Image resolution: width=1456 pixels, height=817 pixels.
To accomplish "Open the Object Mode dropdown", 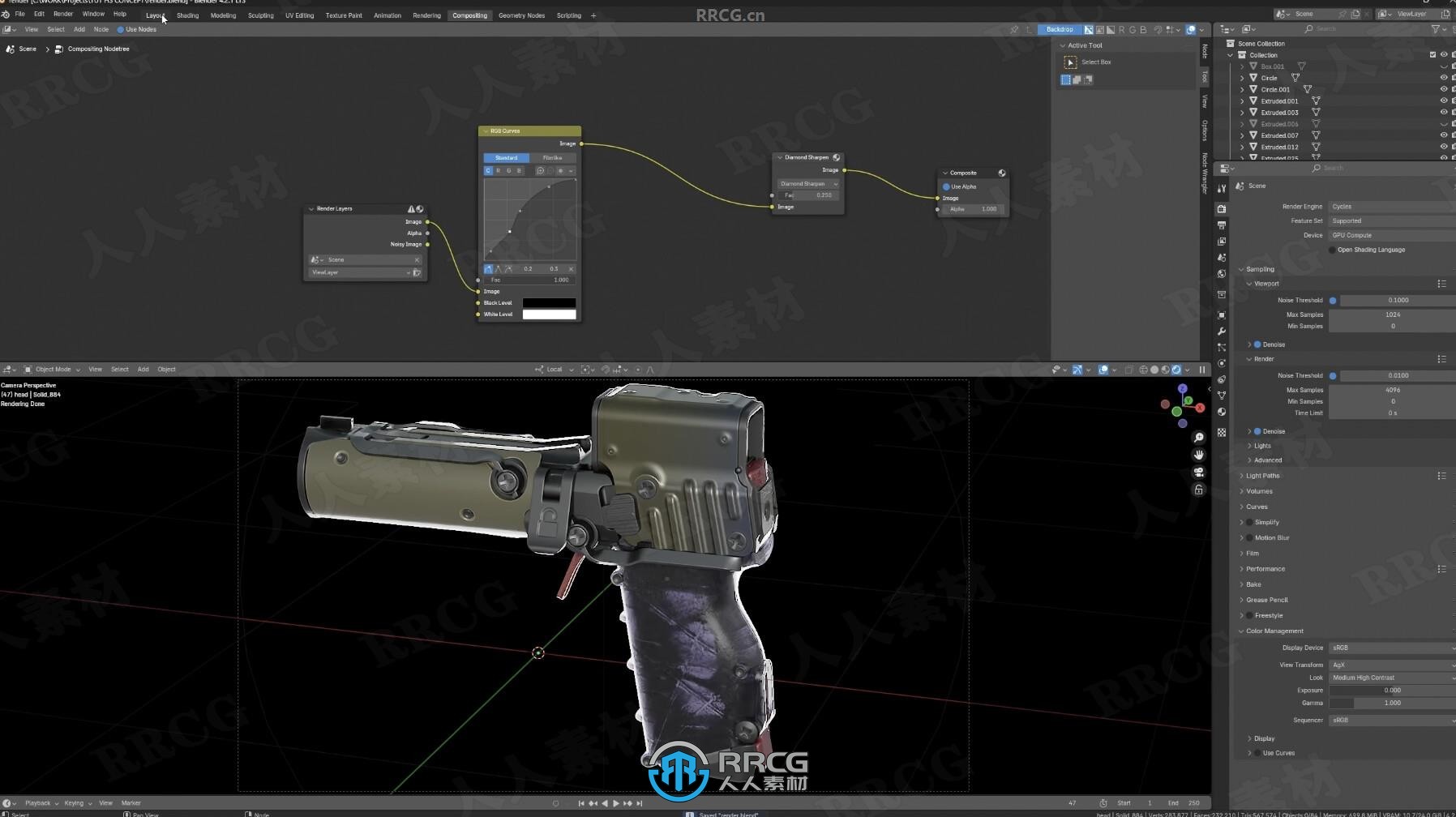I will coord(53,370).
